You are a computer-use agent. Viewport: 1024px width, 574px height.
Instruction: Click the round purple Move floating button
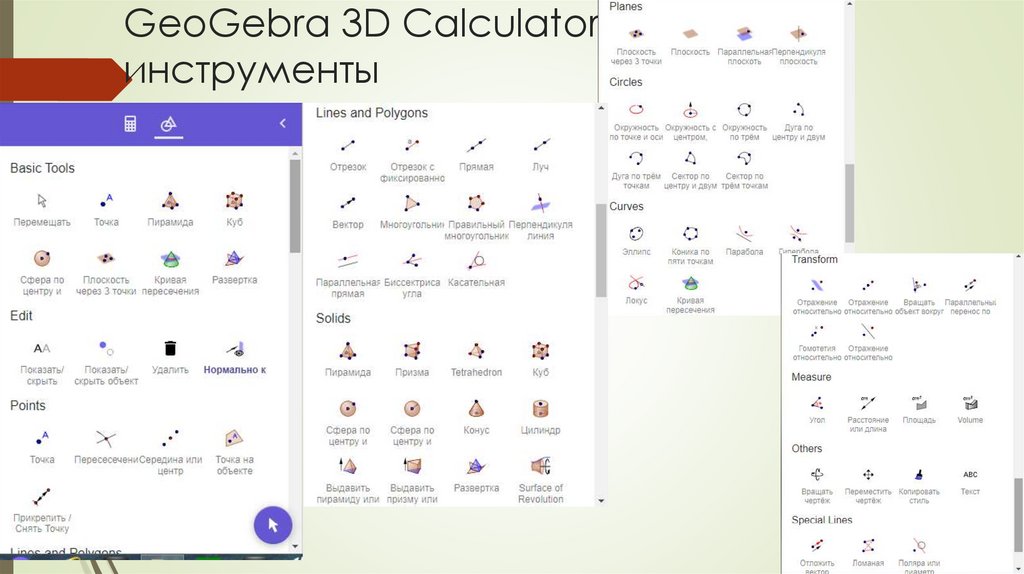click(x=273, y=525)
